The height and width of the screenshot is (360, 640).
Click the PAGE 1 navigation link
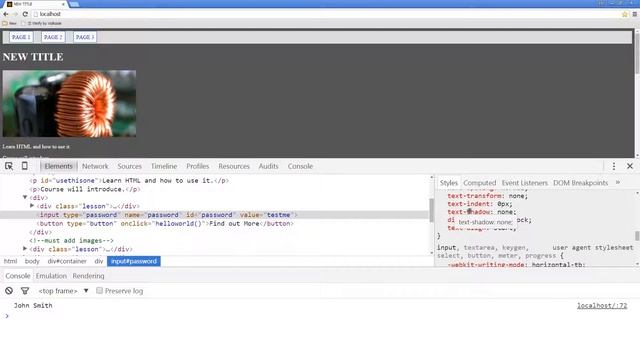(21, 37)
